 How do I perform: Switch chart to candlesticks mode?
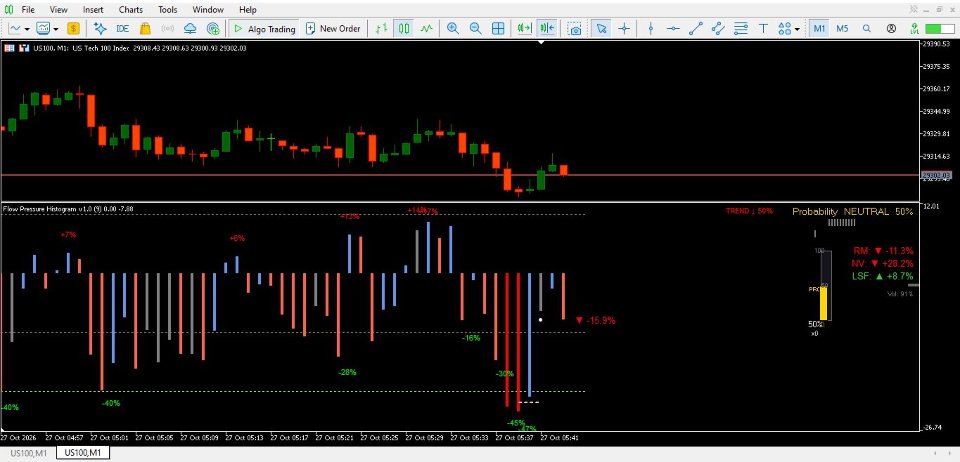pos(404,28)
